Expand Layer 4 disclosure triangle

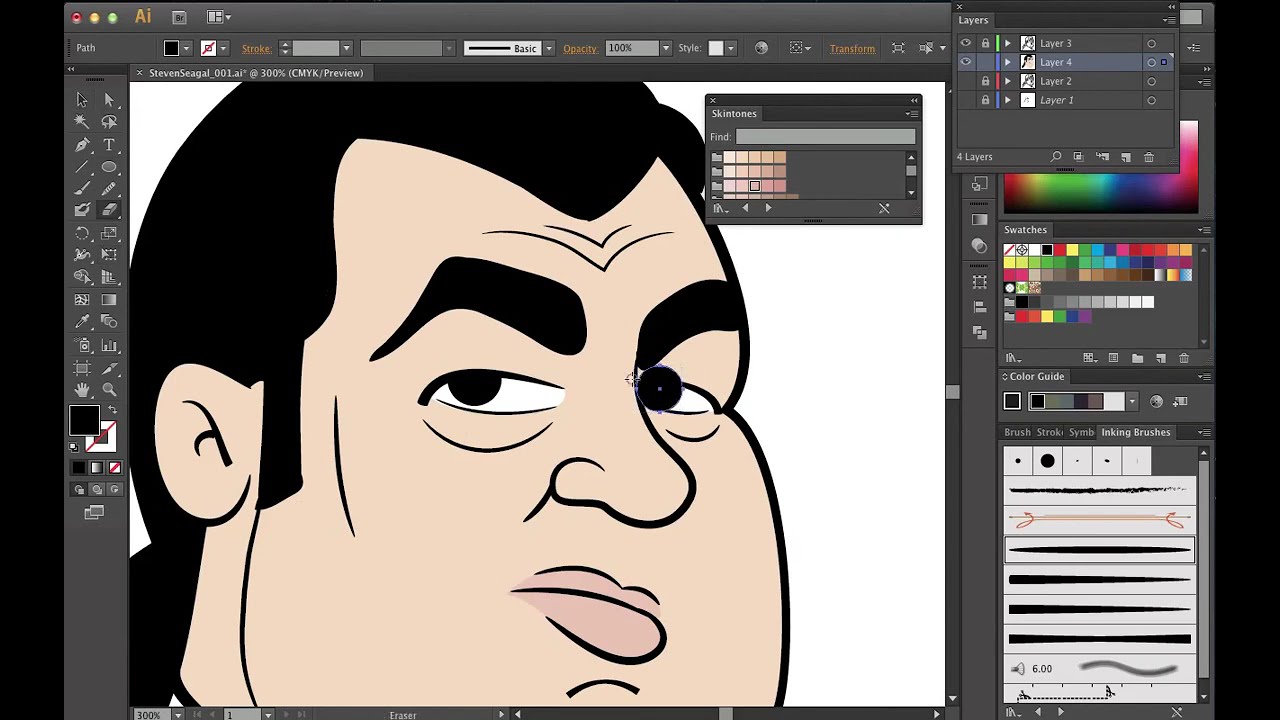pyautogui.click(x=1008, y=62)
